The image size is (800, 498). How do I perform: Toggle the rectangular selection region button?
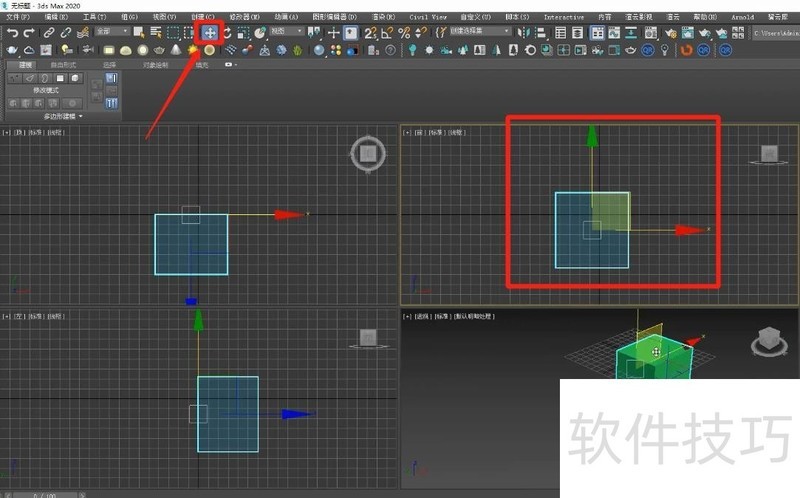coord(172,32)
